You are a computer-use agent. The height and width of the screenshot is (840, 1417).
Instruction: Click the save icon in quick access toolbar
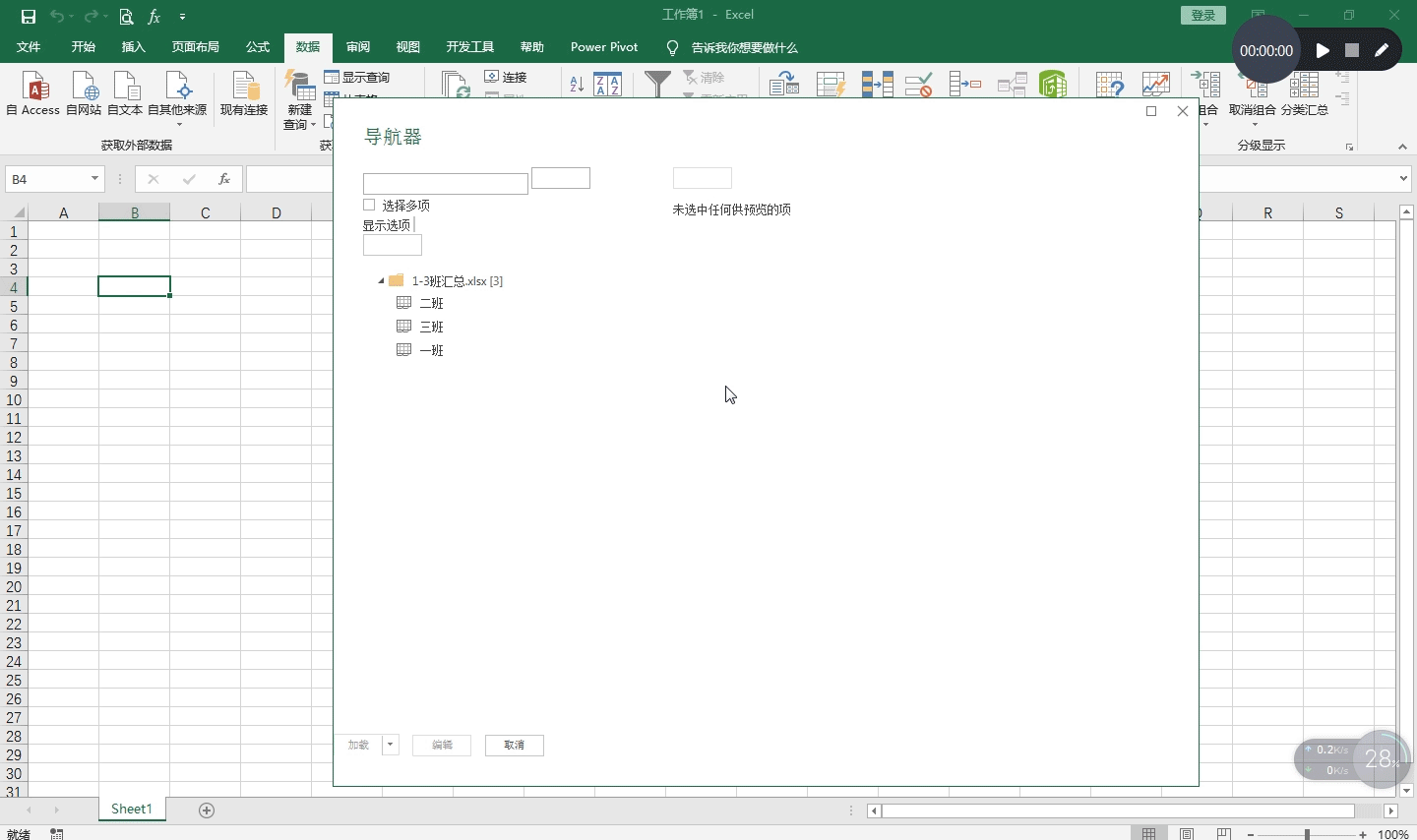pyautogui.click(x=29, y=16)
